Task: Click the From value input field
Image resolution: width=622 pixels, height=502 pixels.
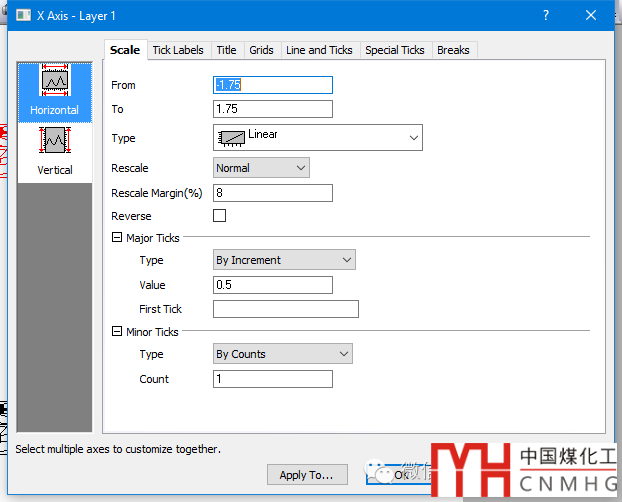Action: coord(273,86)
